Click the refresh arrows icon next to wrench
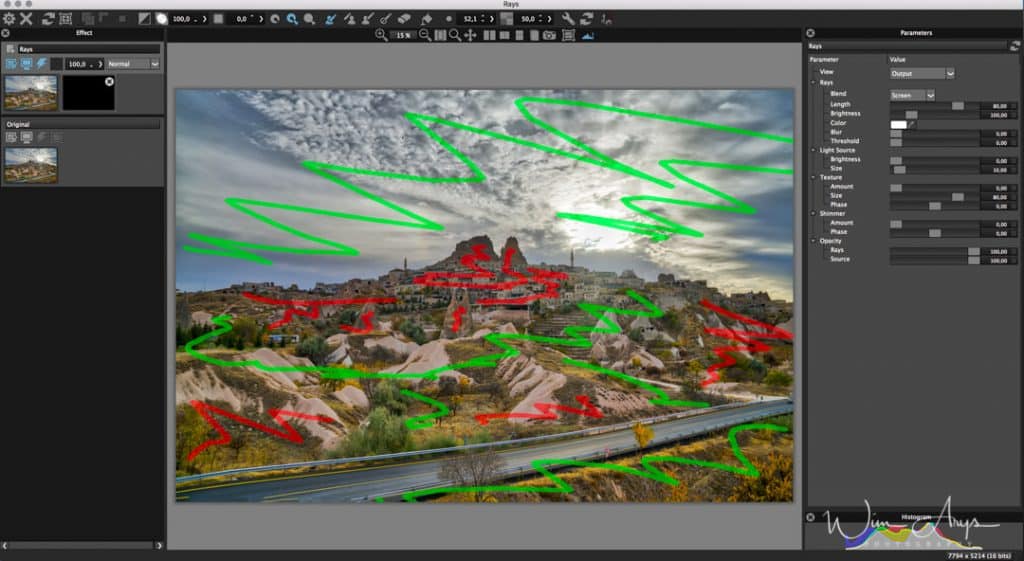This screenshot has height=561, width=1024. point(586,19)
